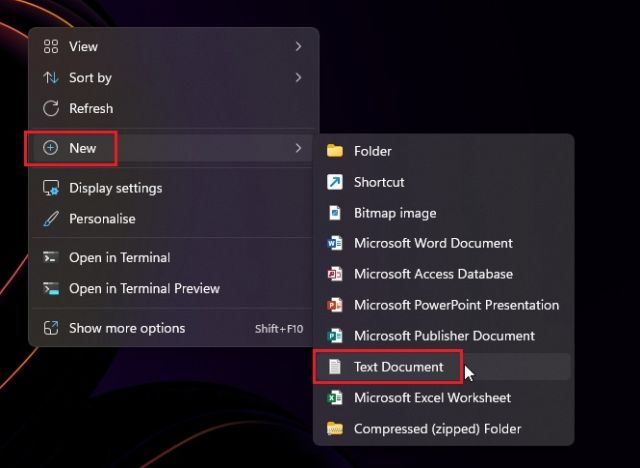Expand the View submenu arrow
The height and width of the screenshot is (468, 640).
(298, 46)
